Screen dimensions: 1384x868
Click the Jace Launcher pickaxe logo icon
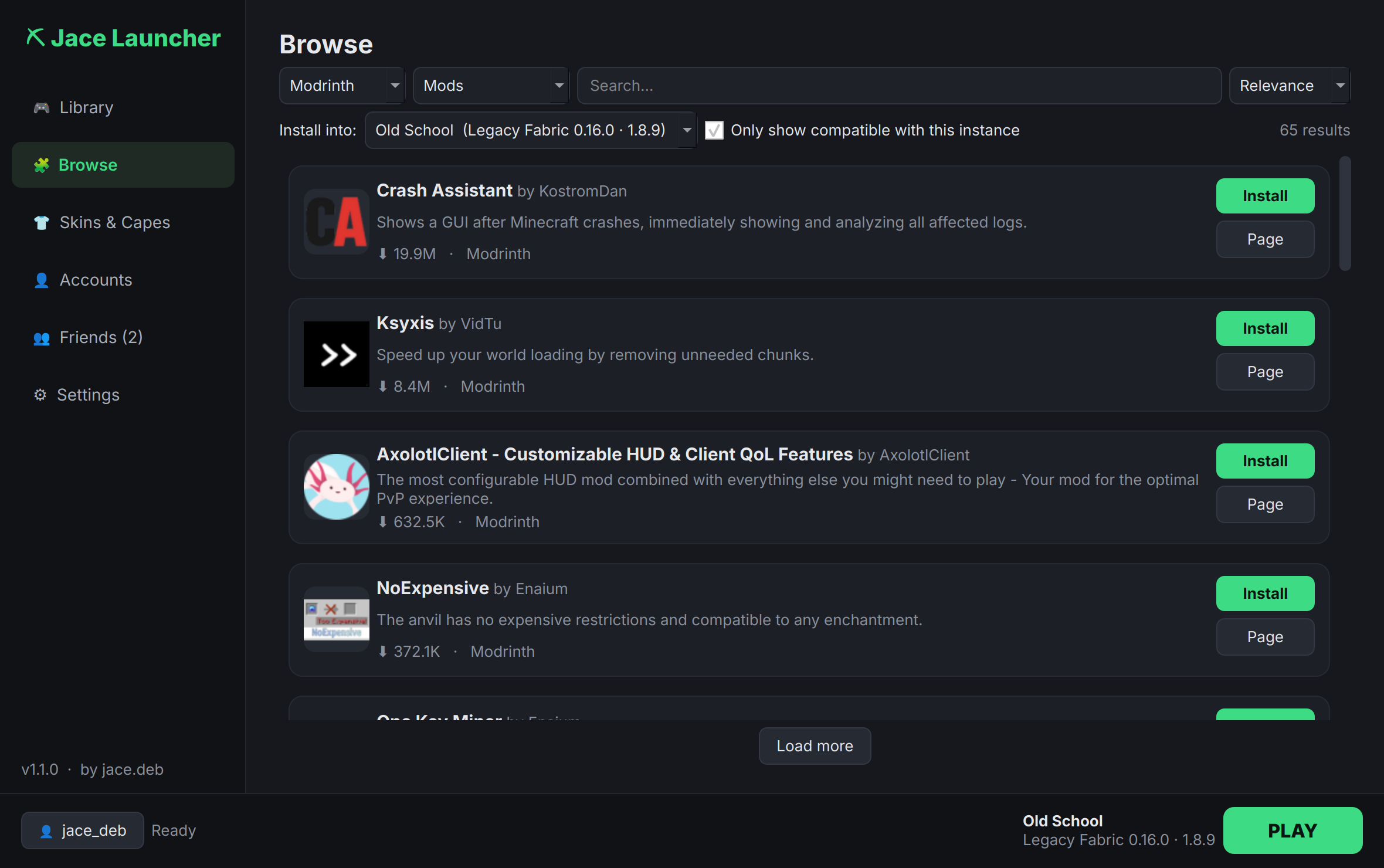[35, 38]
